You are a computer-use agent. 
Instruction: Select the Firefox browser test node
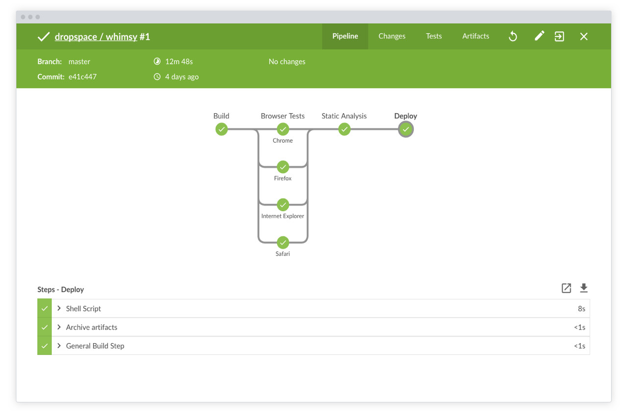[x=283, y=167]
